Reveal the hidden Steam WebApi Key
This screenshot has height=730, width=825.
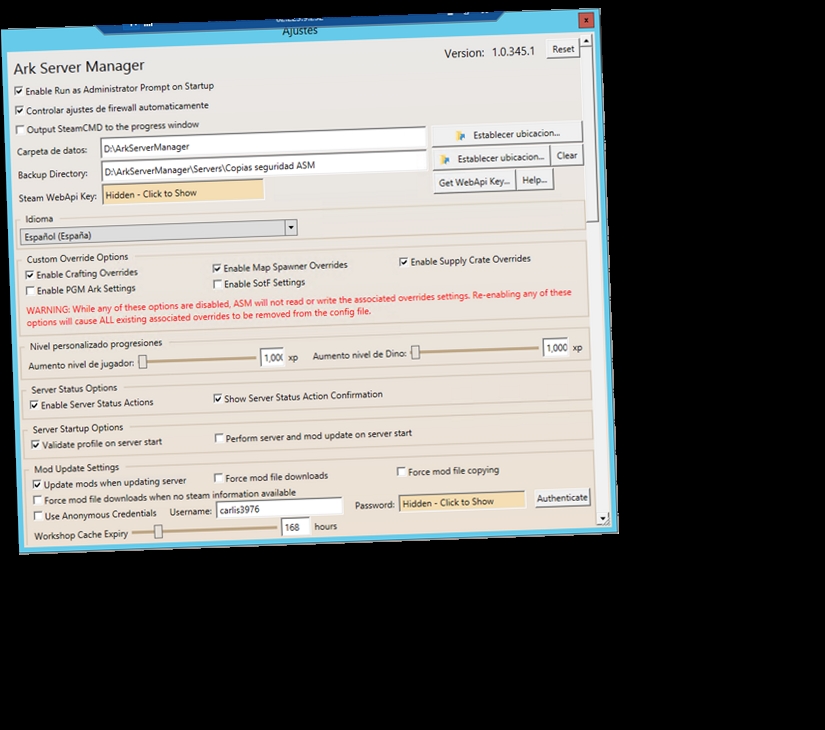pyautogui.click(x=183, y=193)
